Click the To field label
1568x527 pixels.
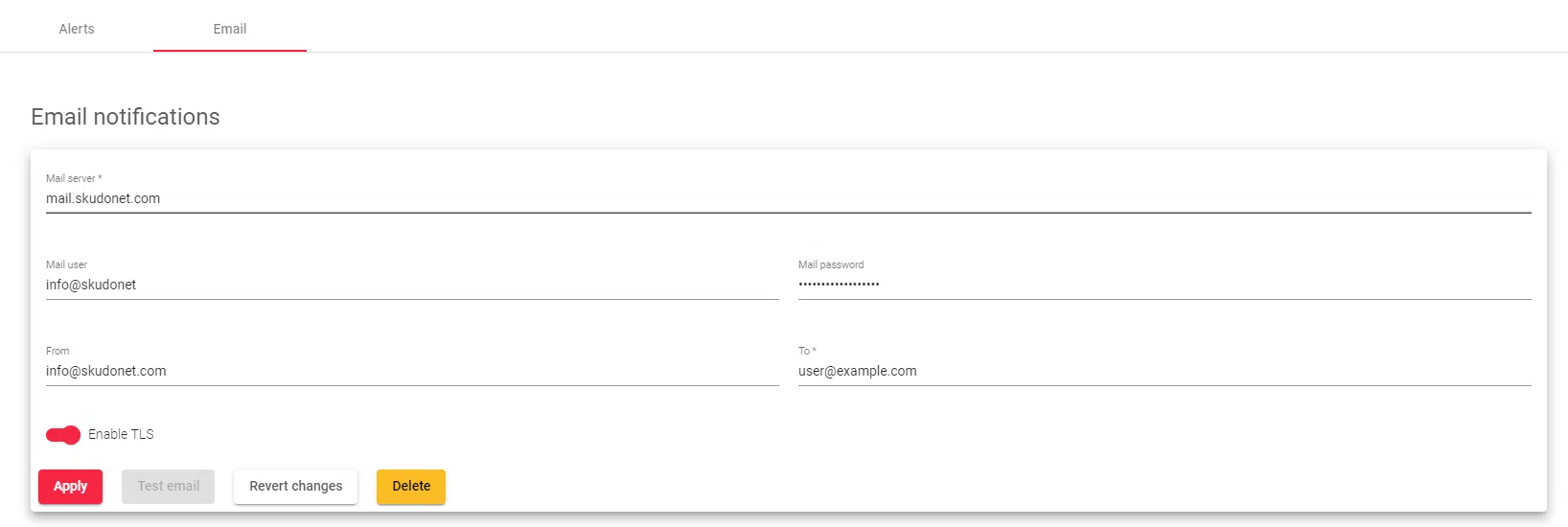[x=805, y=351]
